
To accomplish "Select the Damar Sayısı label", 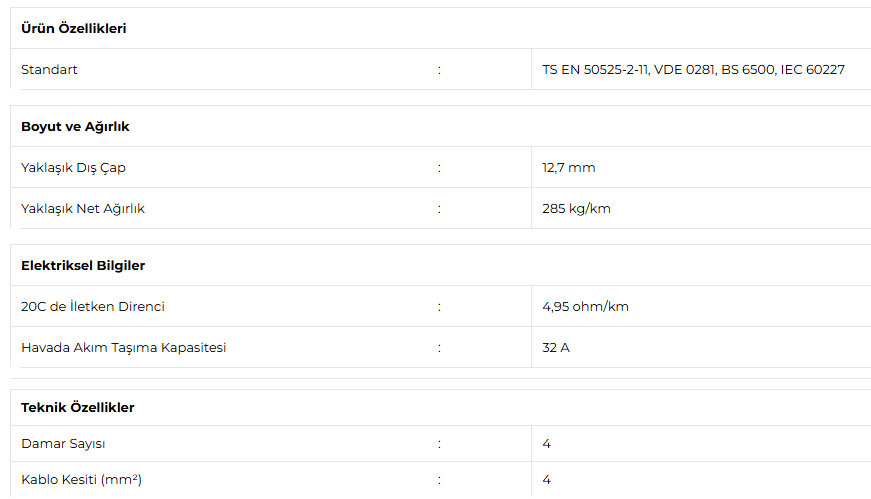I will pyautogui.click(x=63, y=444).
